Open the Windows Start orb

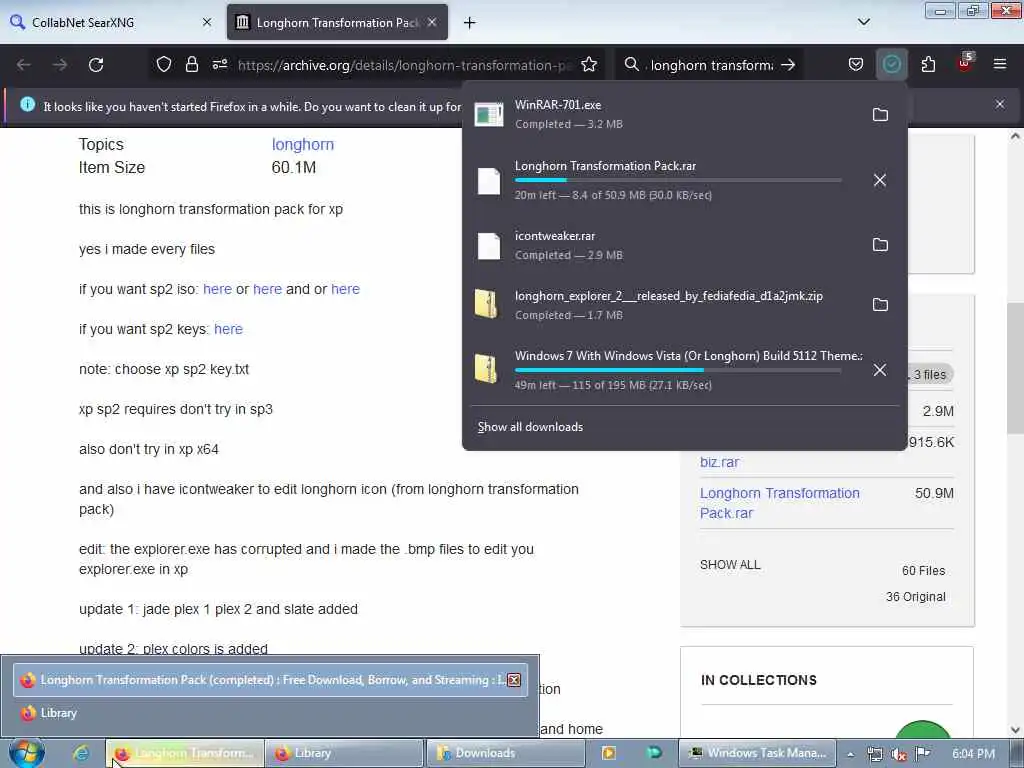(x=26, y=753)
